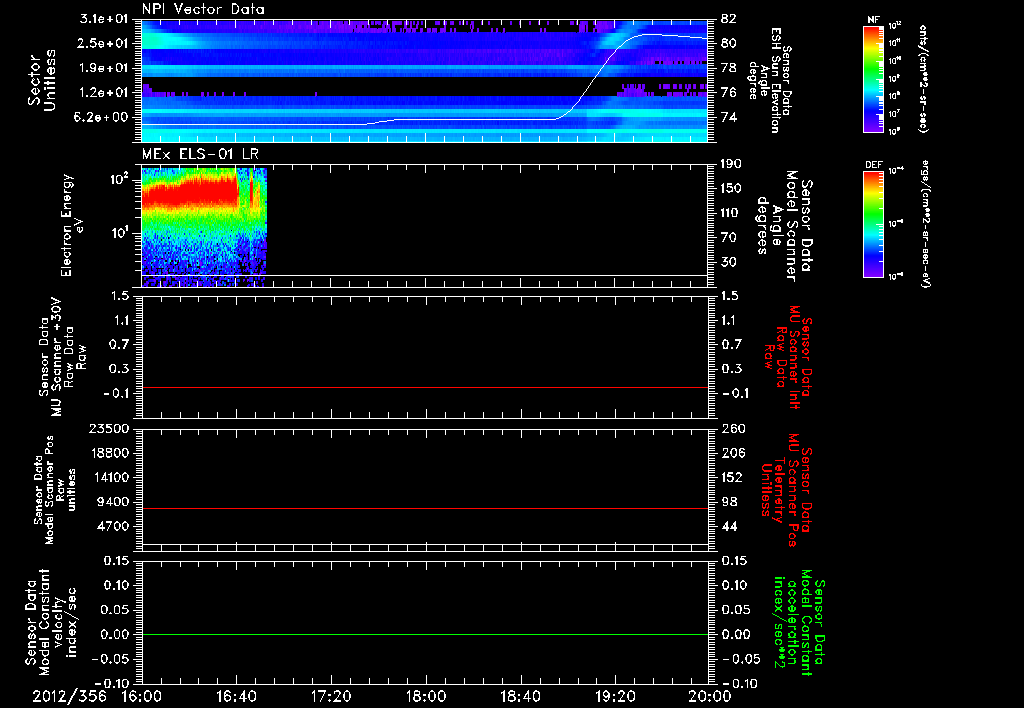Click the 206 telemetry tick value
This screenshot has height=708, width=1024.
[732, 453]
